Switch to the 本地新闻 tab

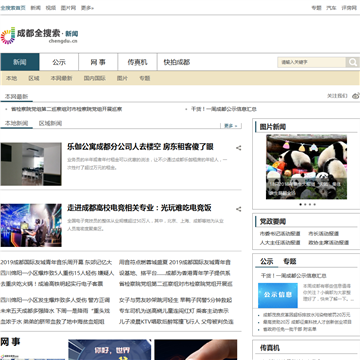point(16,123)
